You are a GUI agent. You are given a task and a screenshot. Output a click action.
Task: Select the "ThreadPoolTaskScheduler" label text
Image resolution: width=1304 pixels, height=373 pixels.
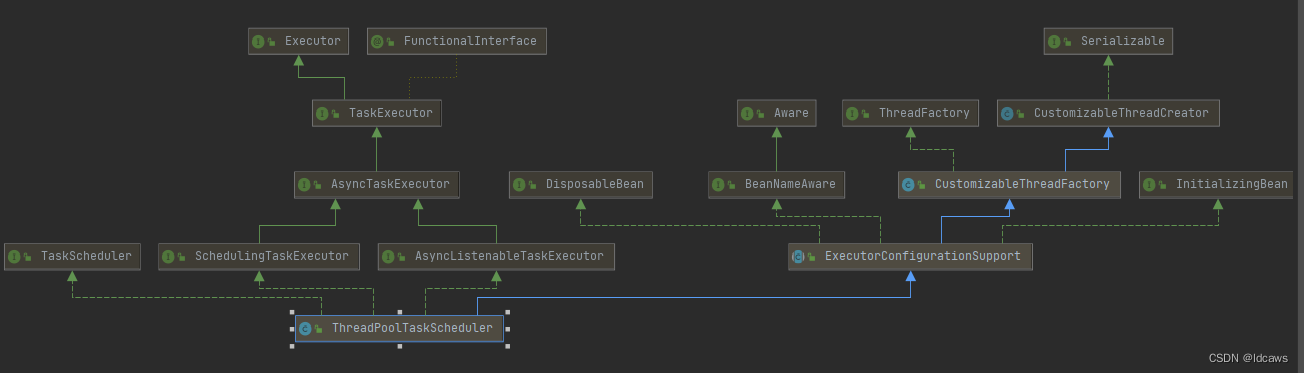[412, 328]
